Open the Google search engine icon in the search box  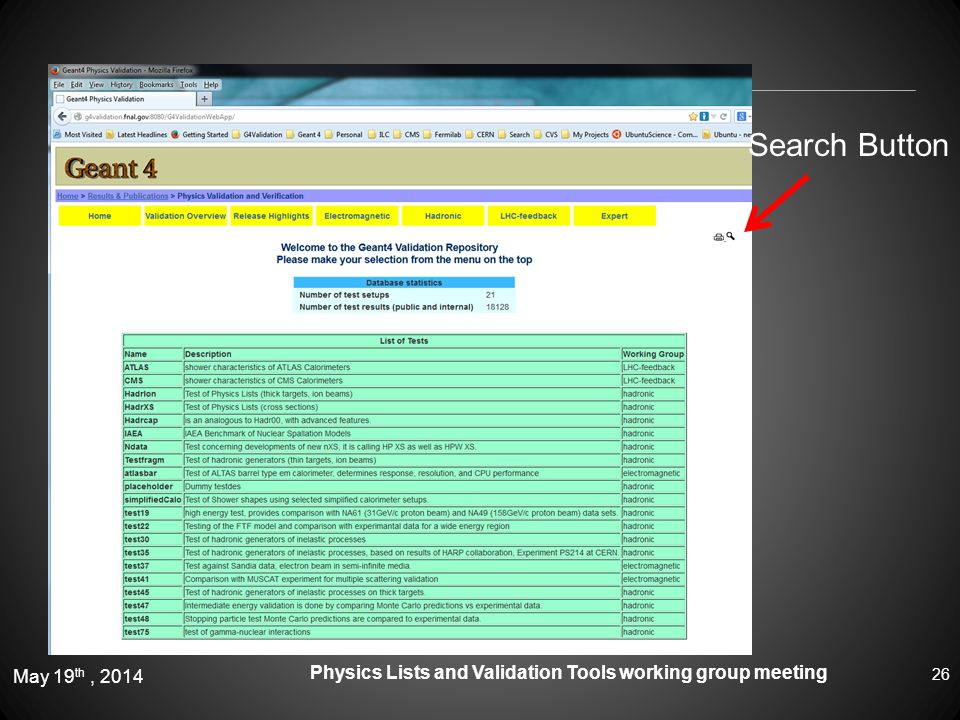coord(741,116)
